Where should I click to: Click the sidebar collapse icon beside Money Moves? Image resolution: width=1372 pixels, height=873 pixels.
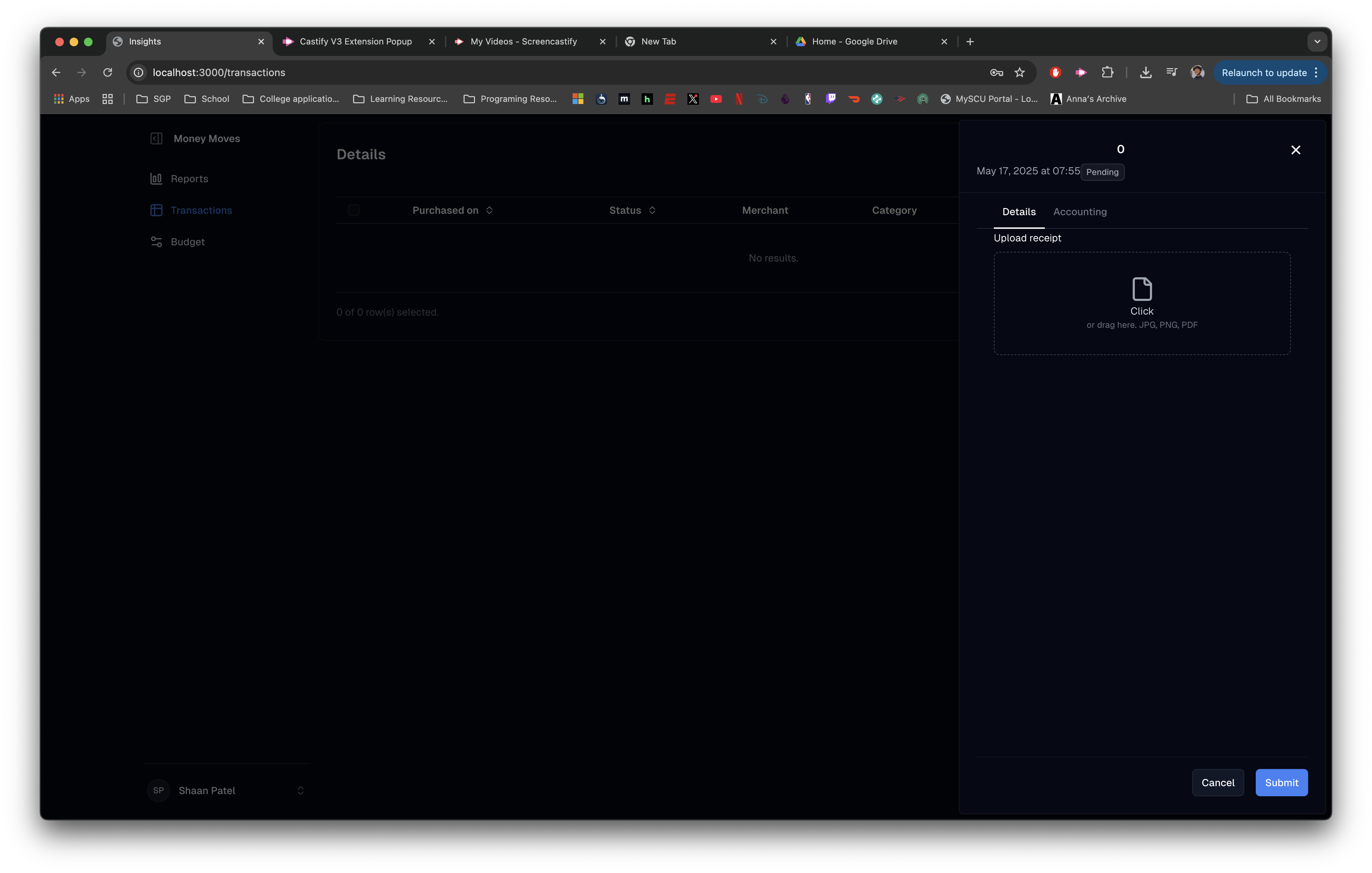156,138
